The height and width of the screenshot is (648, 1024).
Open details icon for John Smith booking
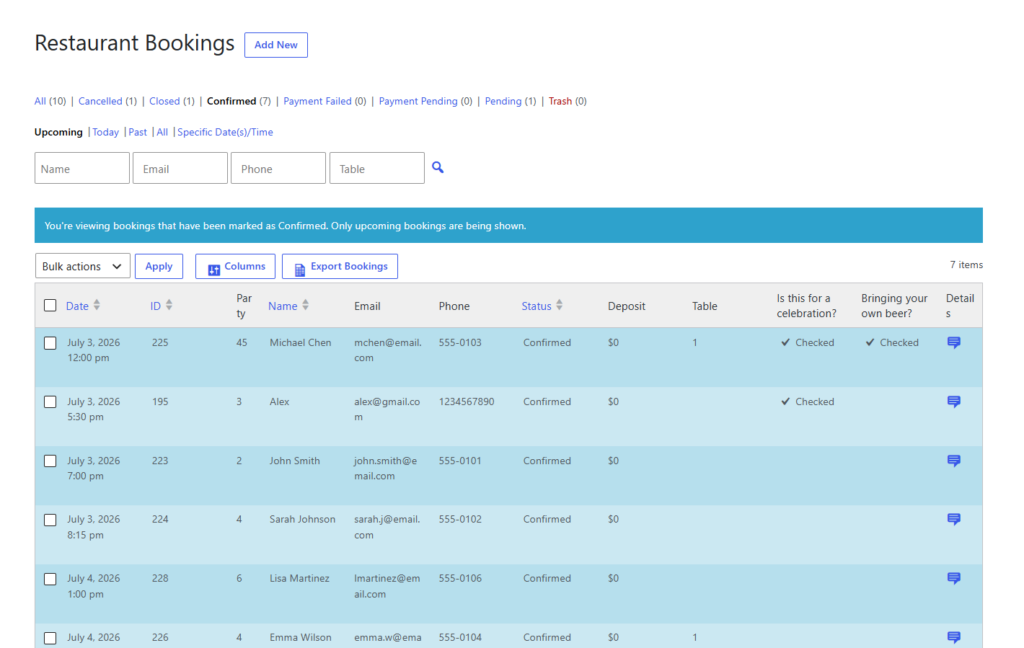click(x=953, y=461)
